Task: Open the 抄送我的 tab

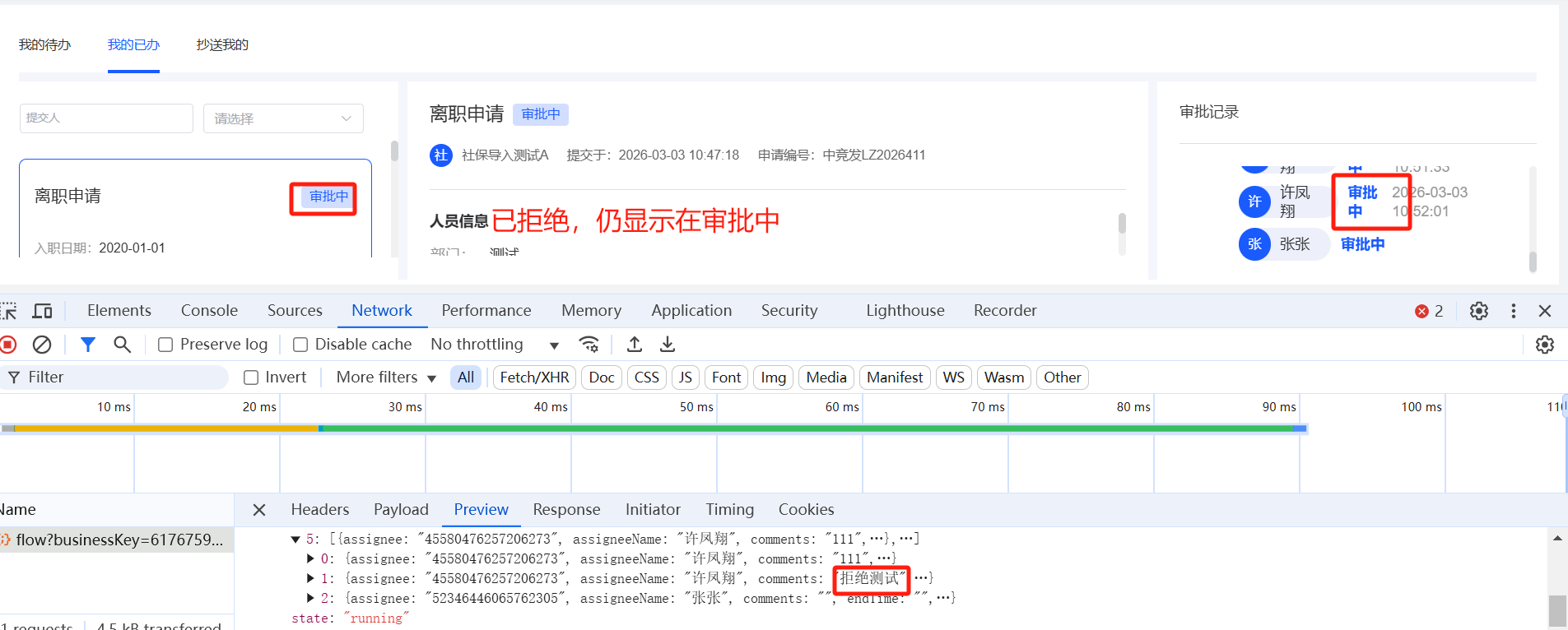Action: (x=222, y=45)
